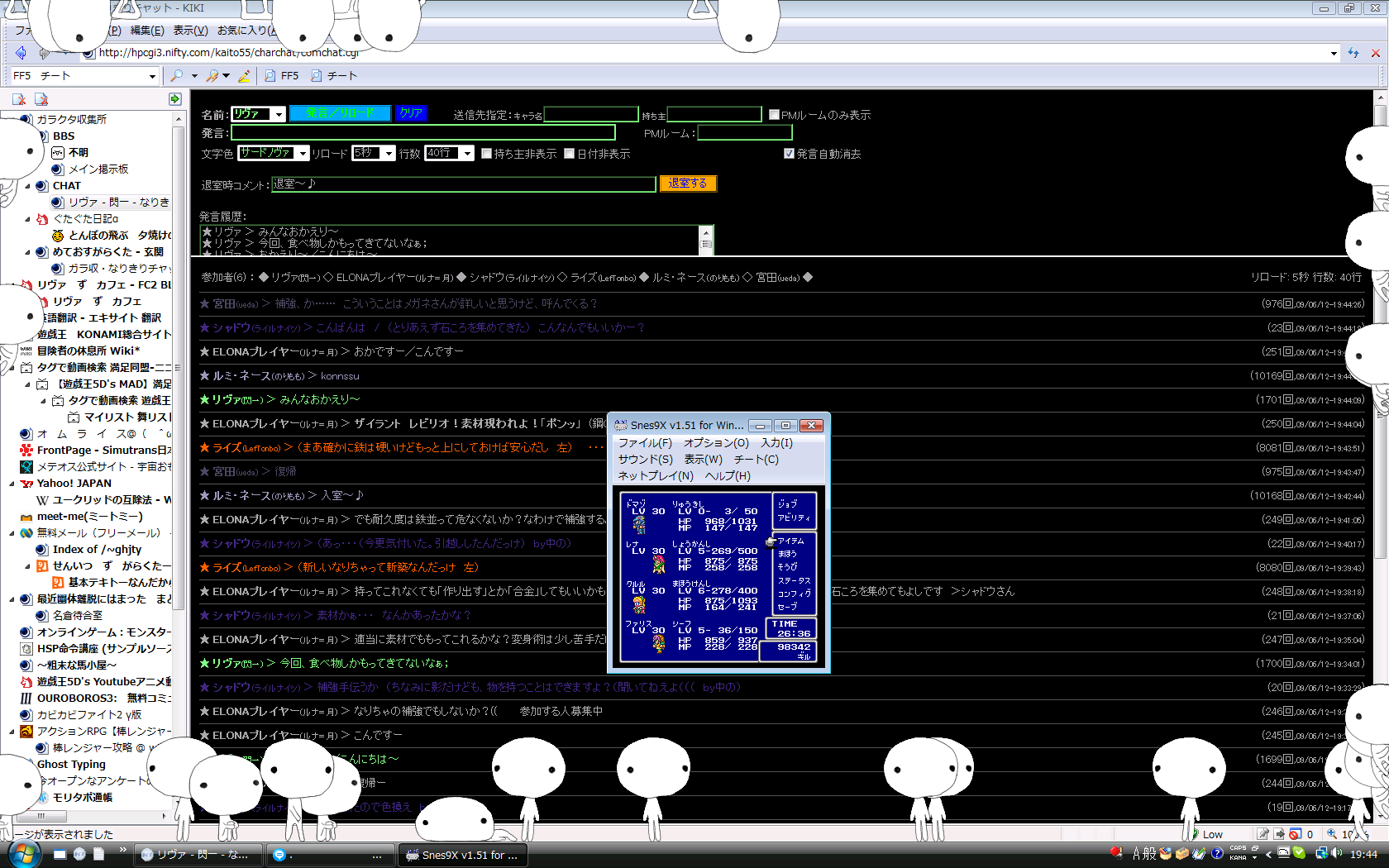Click the Snes9X taskbar button
1389x868 pixels.
(x=463, y=855)
